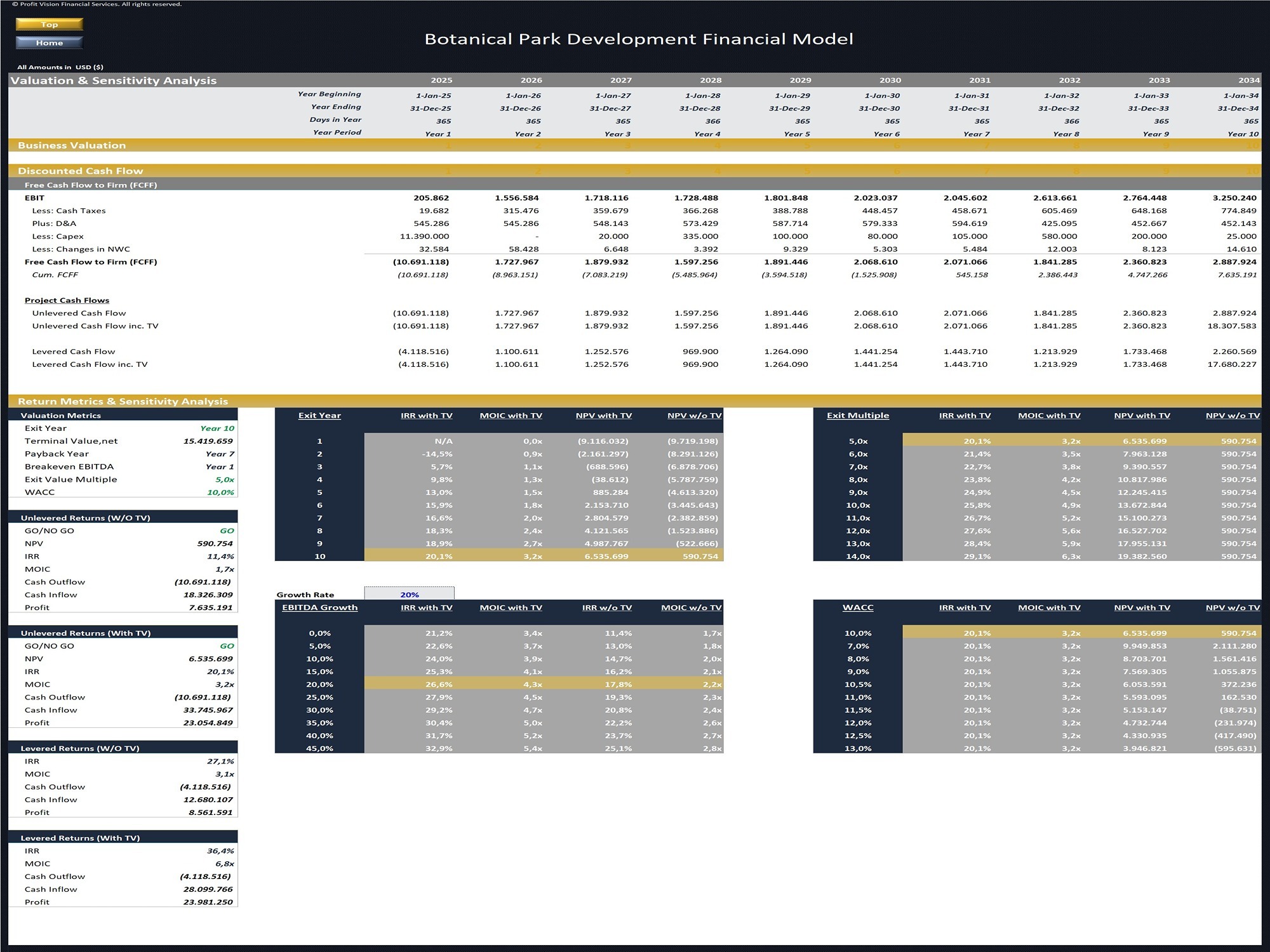Screen dimensions: 1270x952
Task: Click the Levered With TV IRR 36,4%
Action: click(220, 850)
